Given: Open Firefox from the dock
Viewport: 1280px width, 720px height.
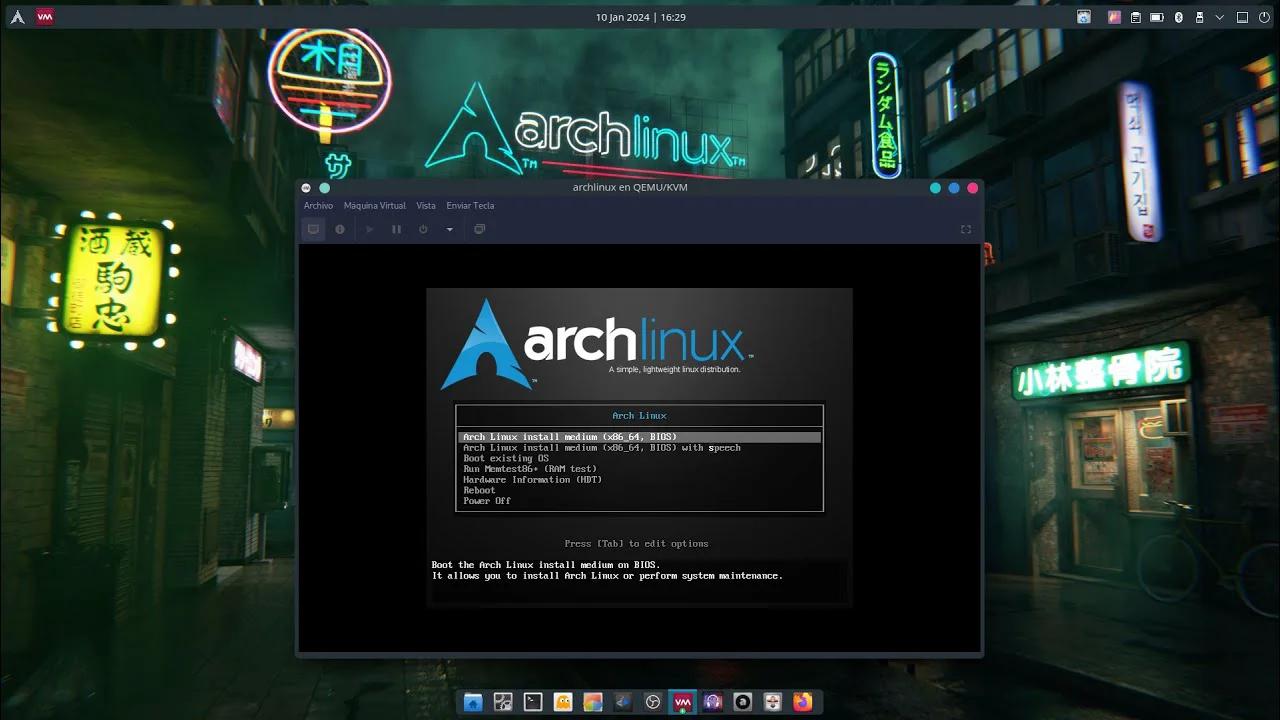Looking at the screenshot, I should click(802, 702).
